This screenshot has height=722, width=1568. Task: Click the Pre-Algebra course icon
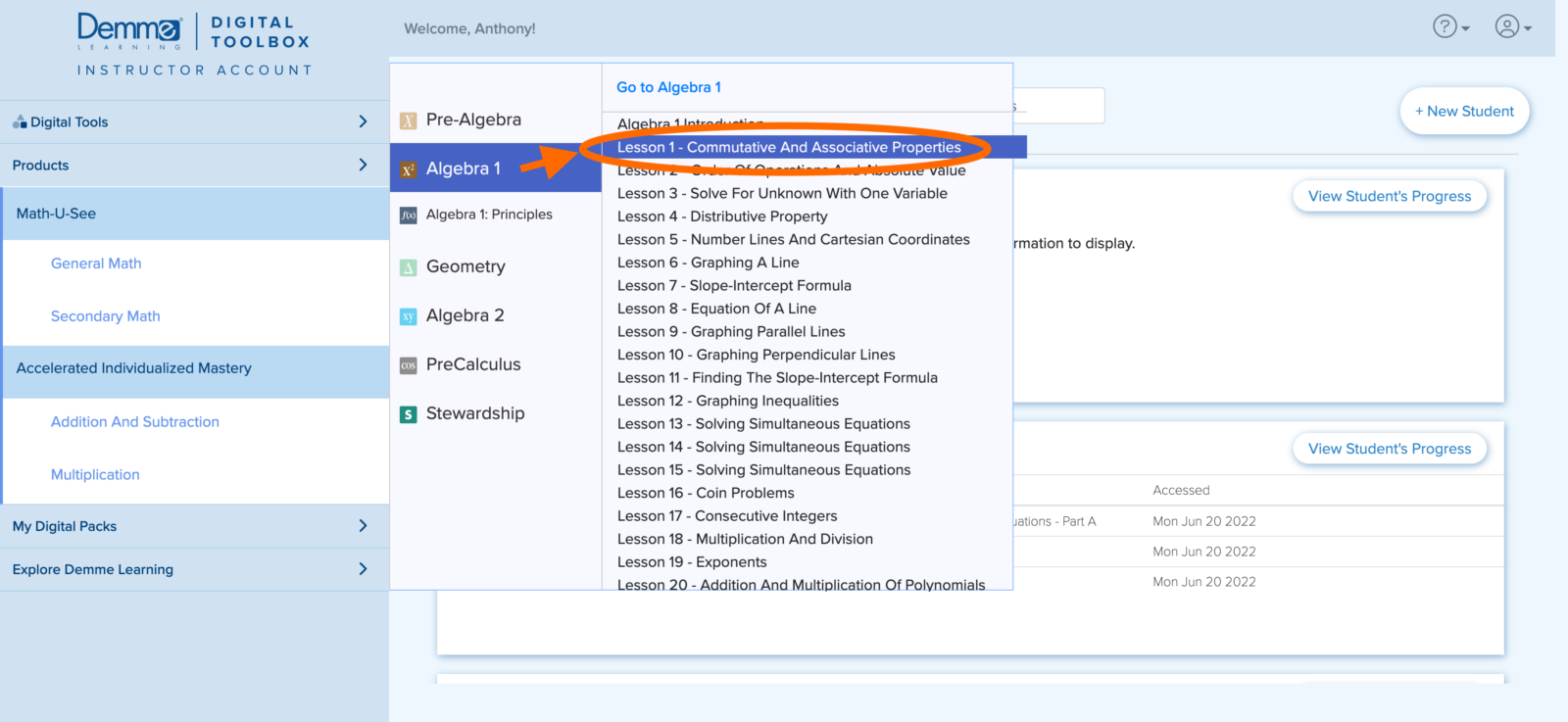pos(408,120)
